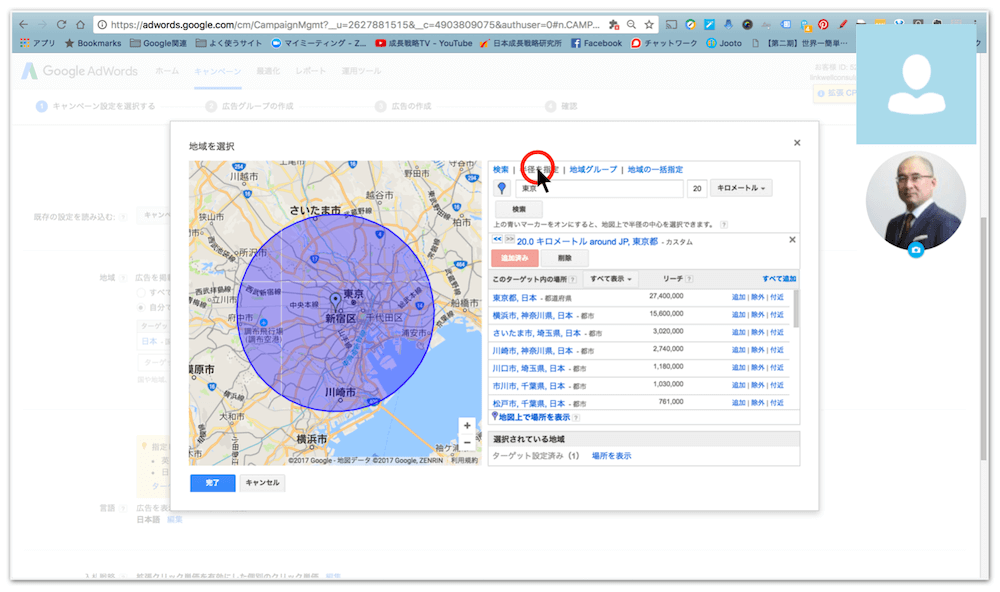Select the 検索 tab link
The height and width of the screenshot is (592, 1000).
coord(500,170)
